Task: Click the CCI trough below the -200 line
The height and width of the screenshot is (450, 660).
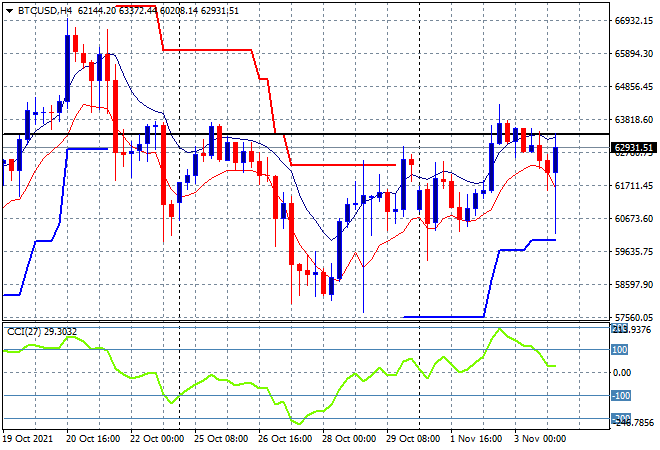Action: pos(299,423)
